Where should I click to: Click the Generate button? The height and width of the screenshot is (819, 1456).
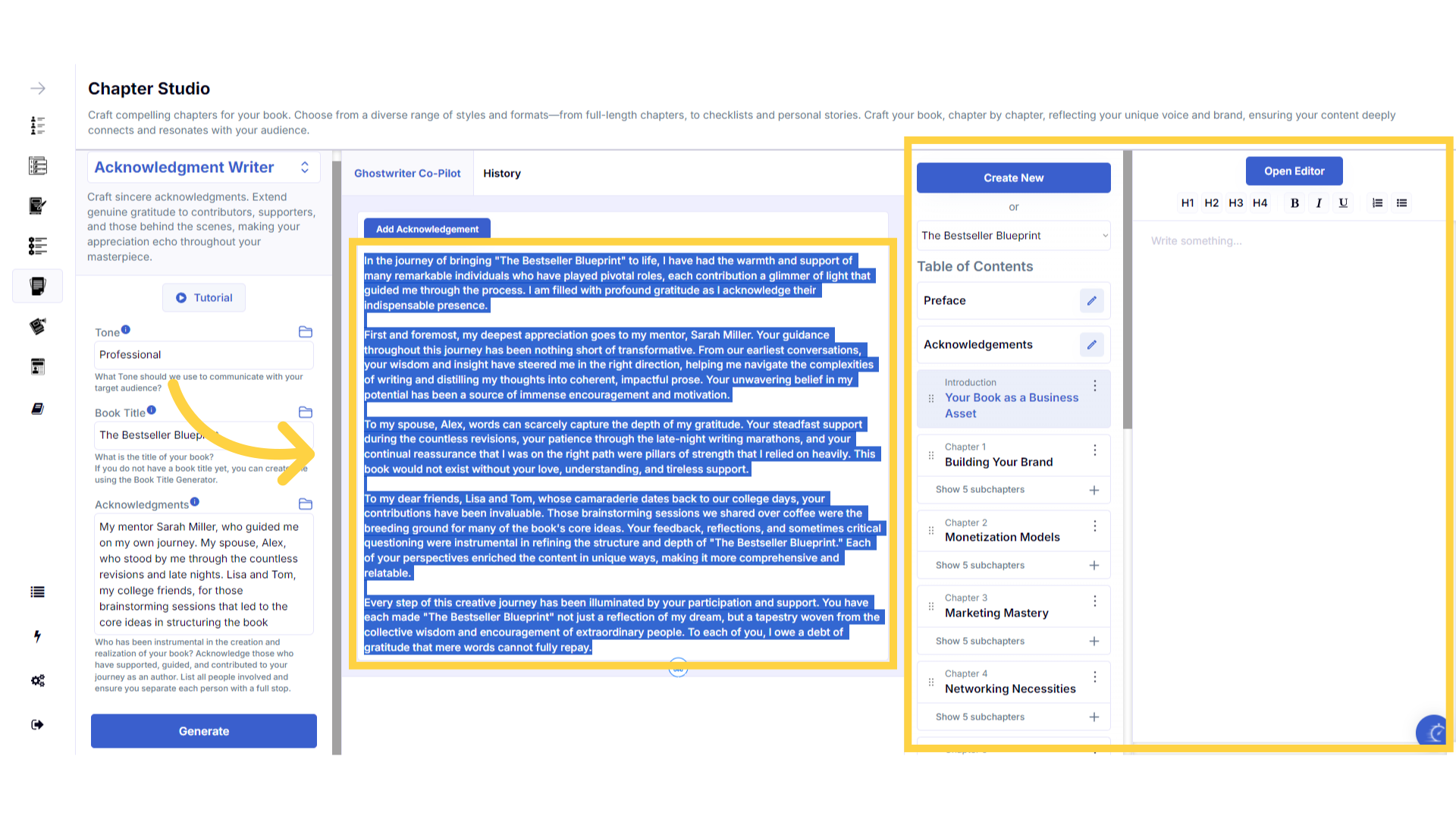203,731
